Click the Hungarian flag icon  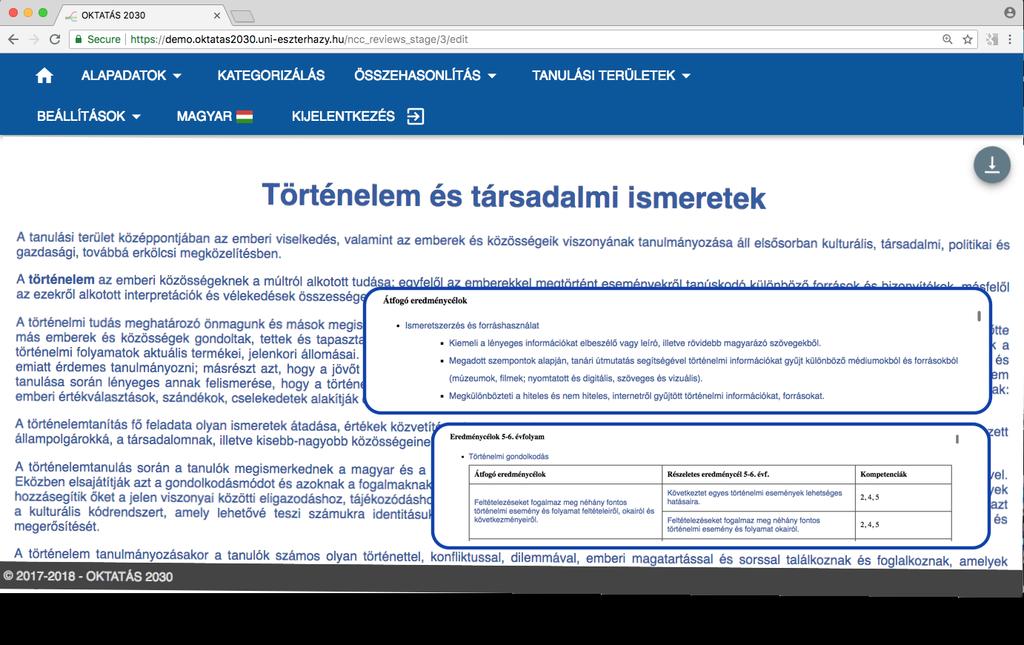[245, 117]
